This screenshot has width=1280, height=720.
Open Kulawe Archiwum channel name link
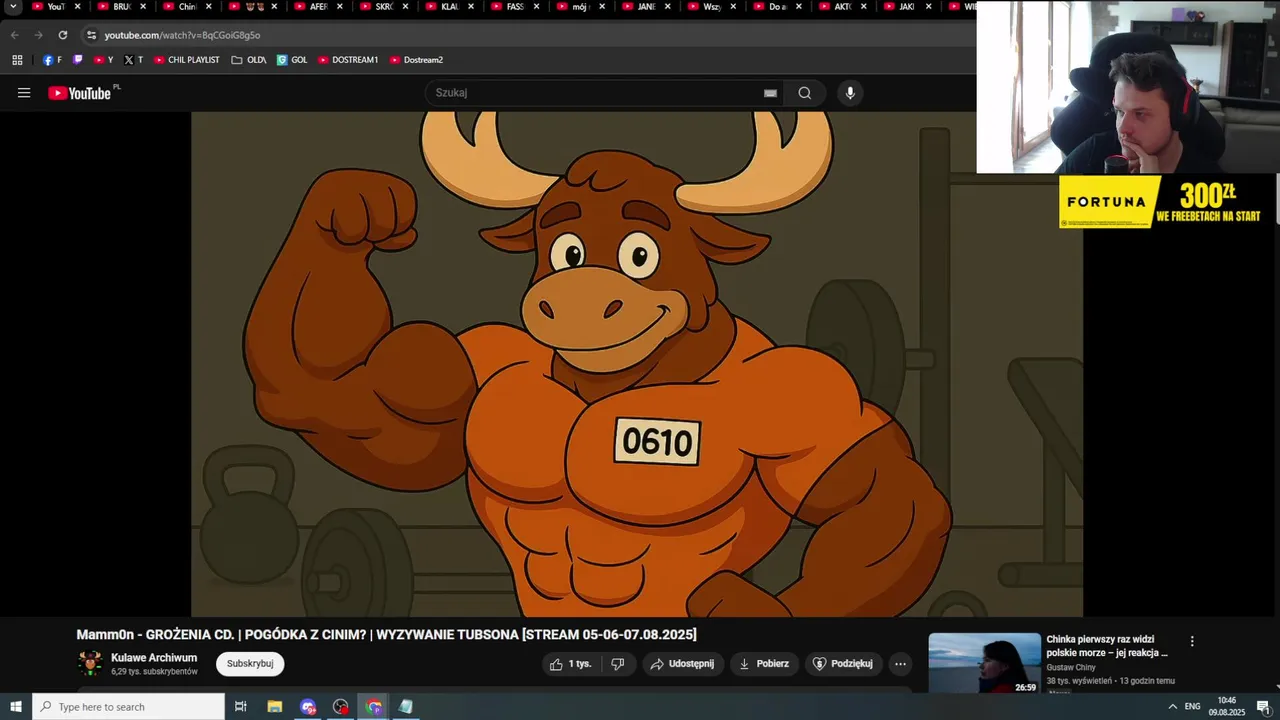(154, 658)
